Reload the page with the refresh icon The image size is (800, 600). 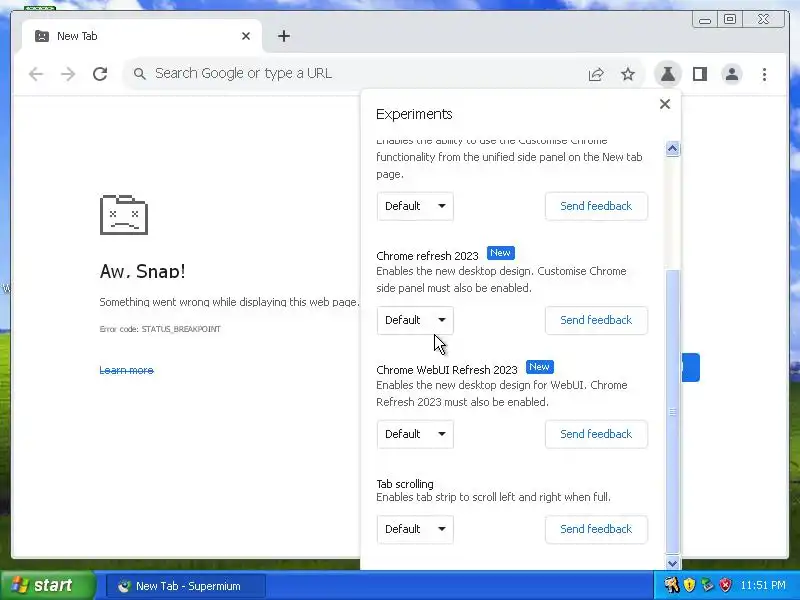pos(100,74)
